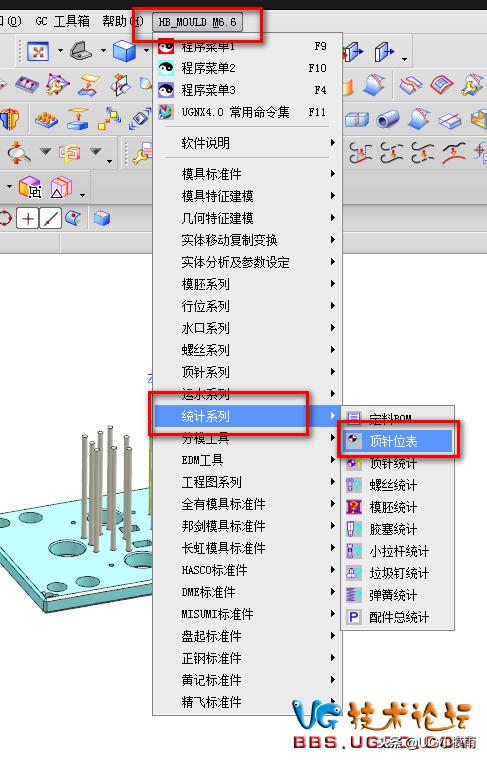The height and width of the screenshot is (760, 487).
Task: Select 程序菜单2 menu entry
Action: [248, 68]
